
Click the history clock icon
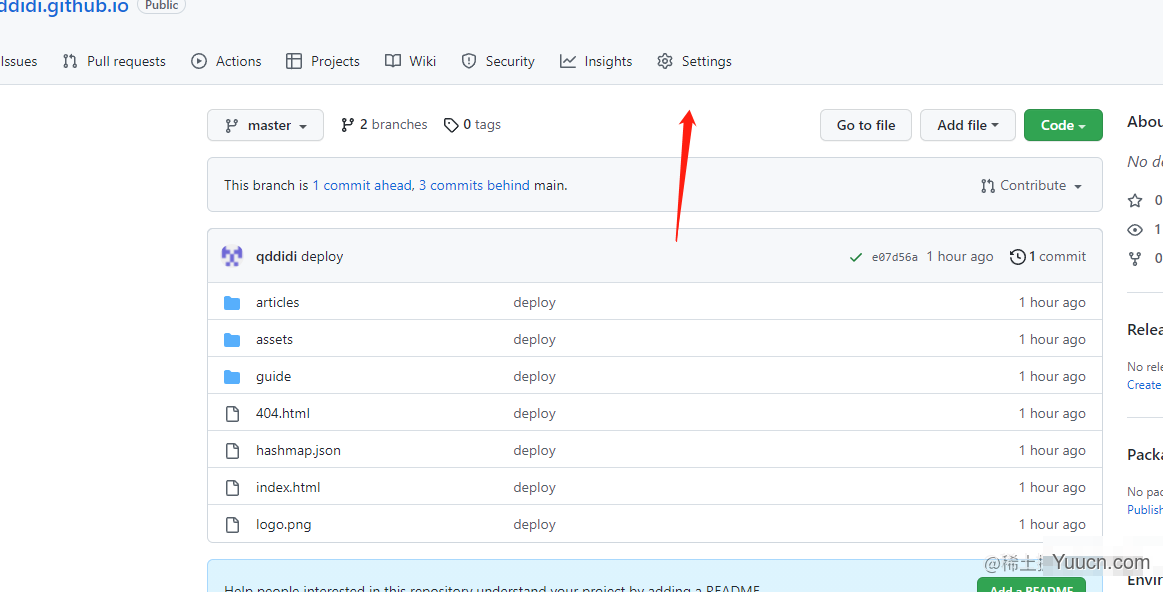pos(1018,257)
